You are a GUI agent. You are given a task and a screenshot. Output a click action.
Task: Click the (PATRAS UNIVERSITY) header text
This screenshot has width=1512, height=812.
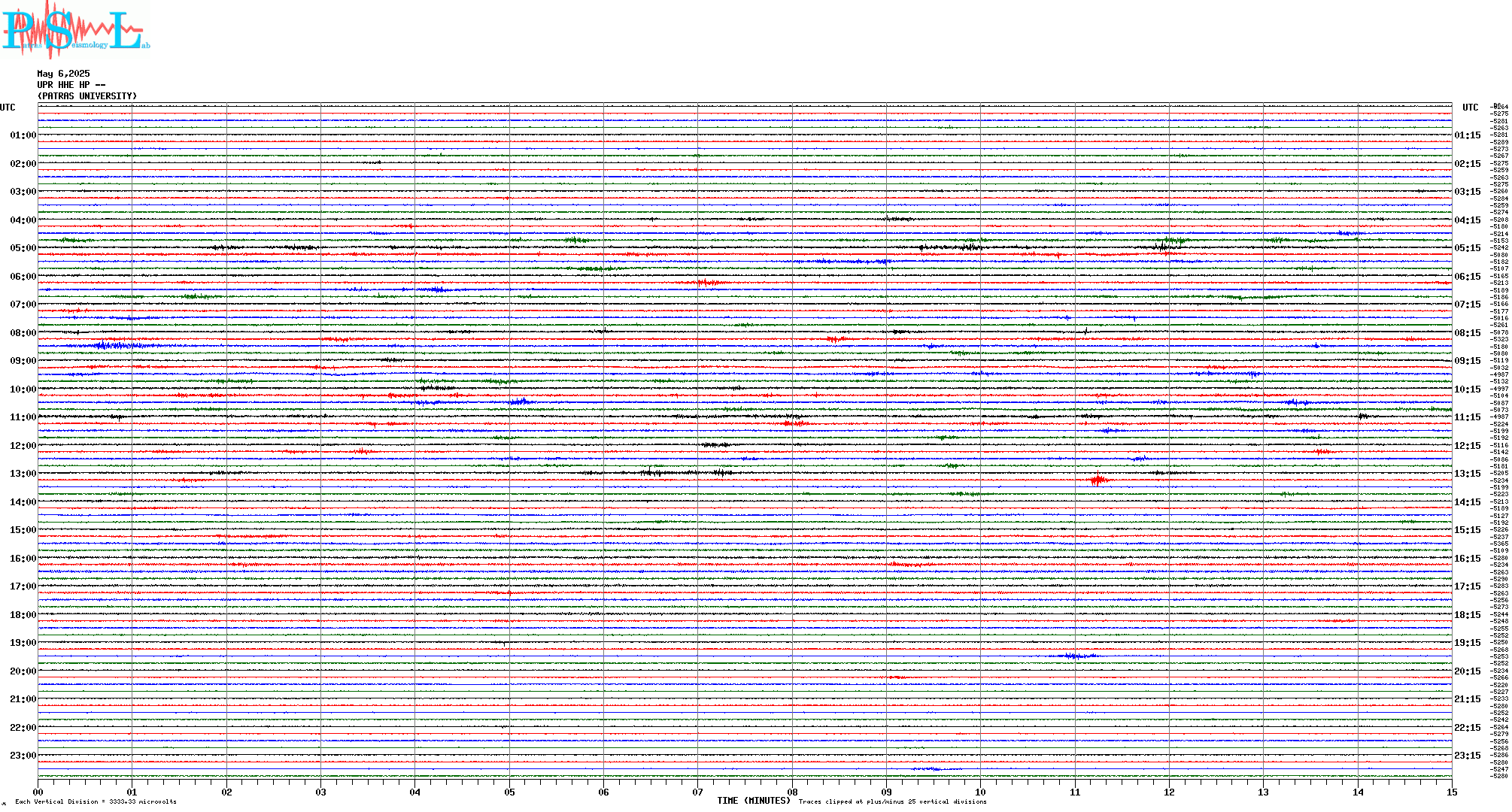[x=87, y=96]
